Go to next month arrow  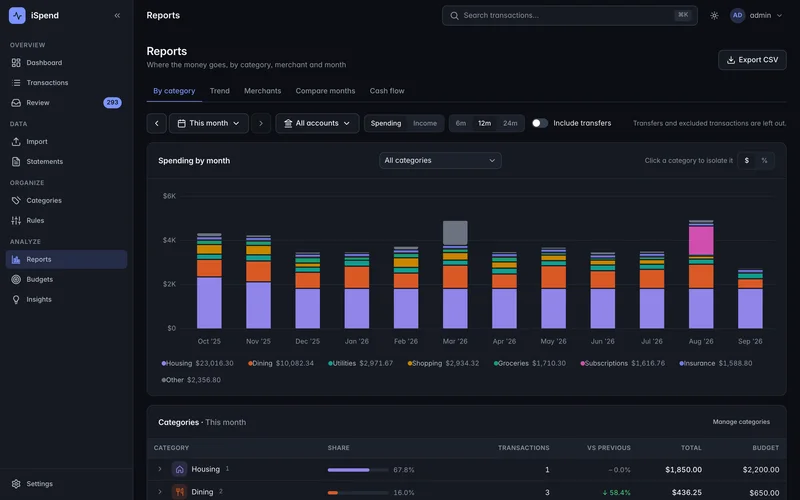pos(261,123)
